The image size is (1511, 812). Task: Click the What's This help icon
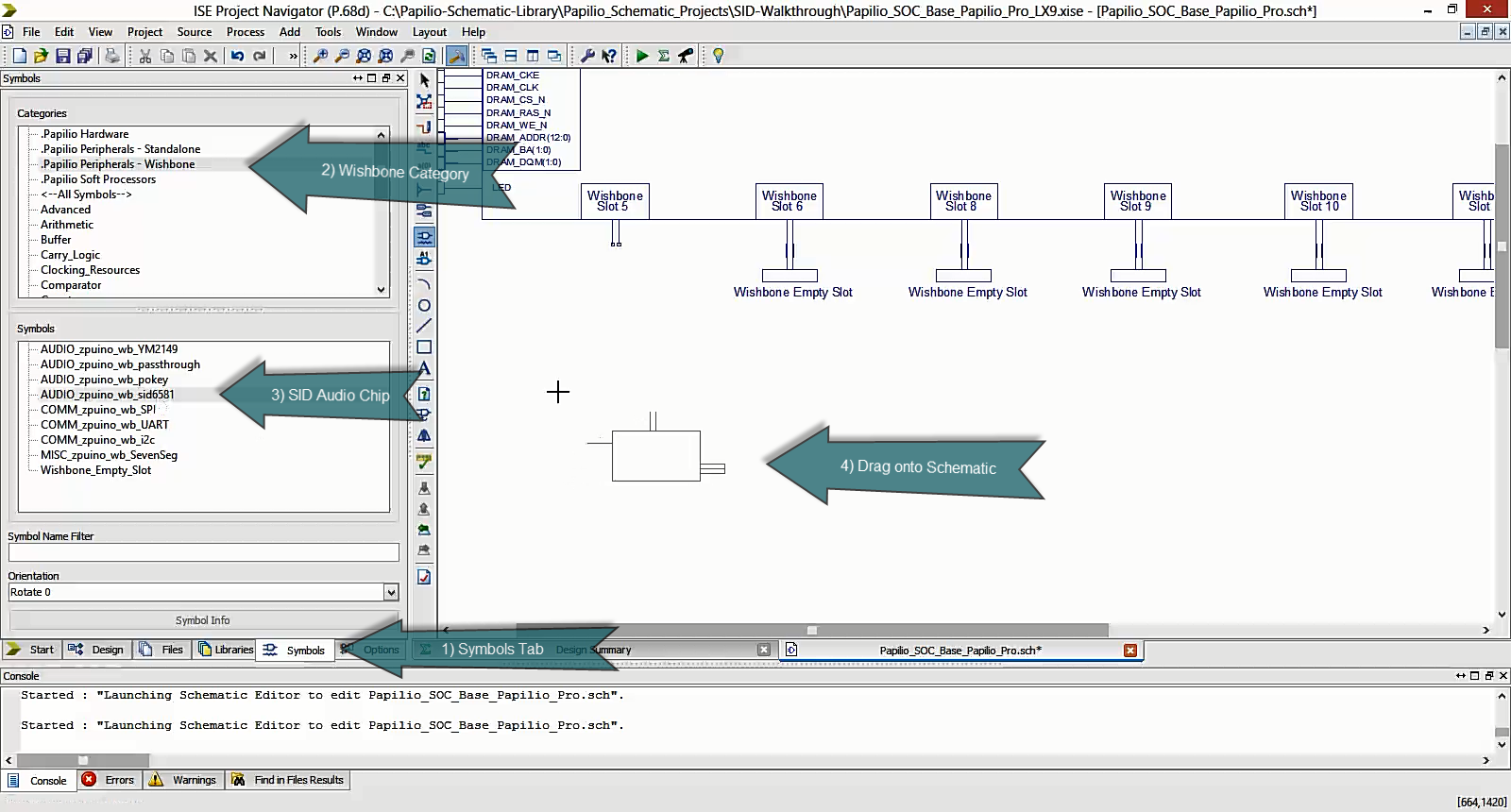[x=609, y=56]
